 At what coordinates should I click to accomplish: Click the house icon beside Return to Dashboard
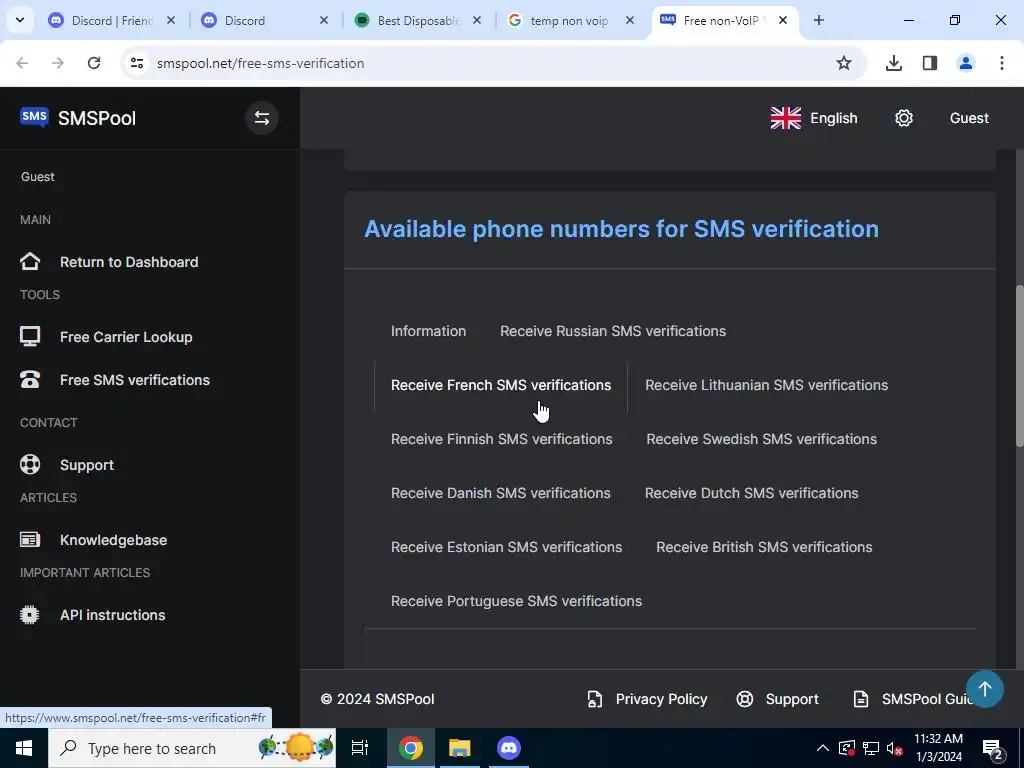(x=29, y=262)
